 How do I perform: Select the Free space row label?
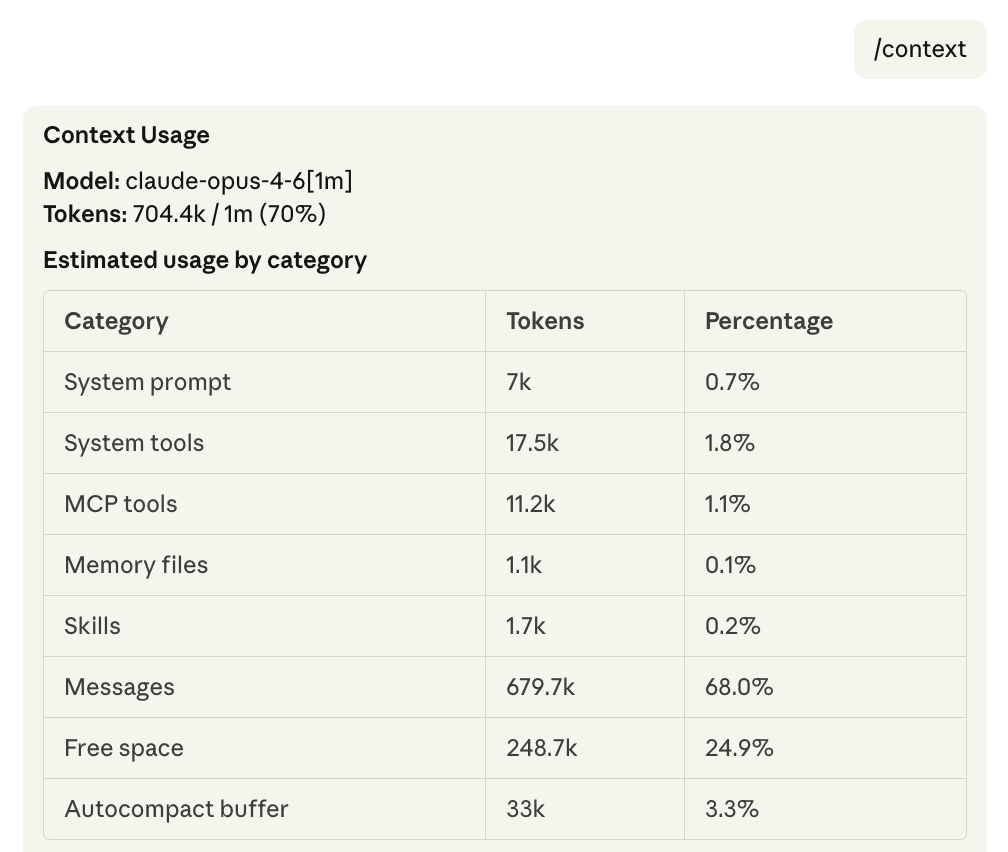point(124,748)
